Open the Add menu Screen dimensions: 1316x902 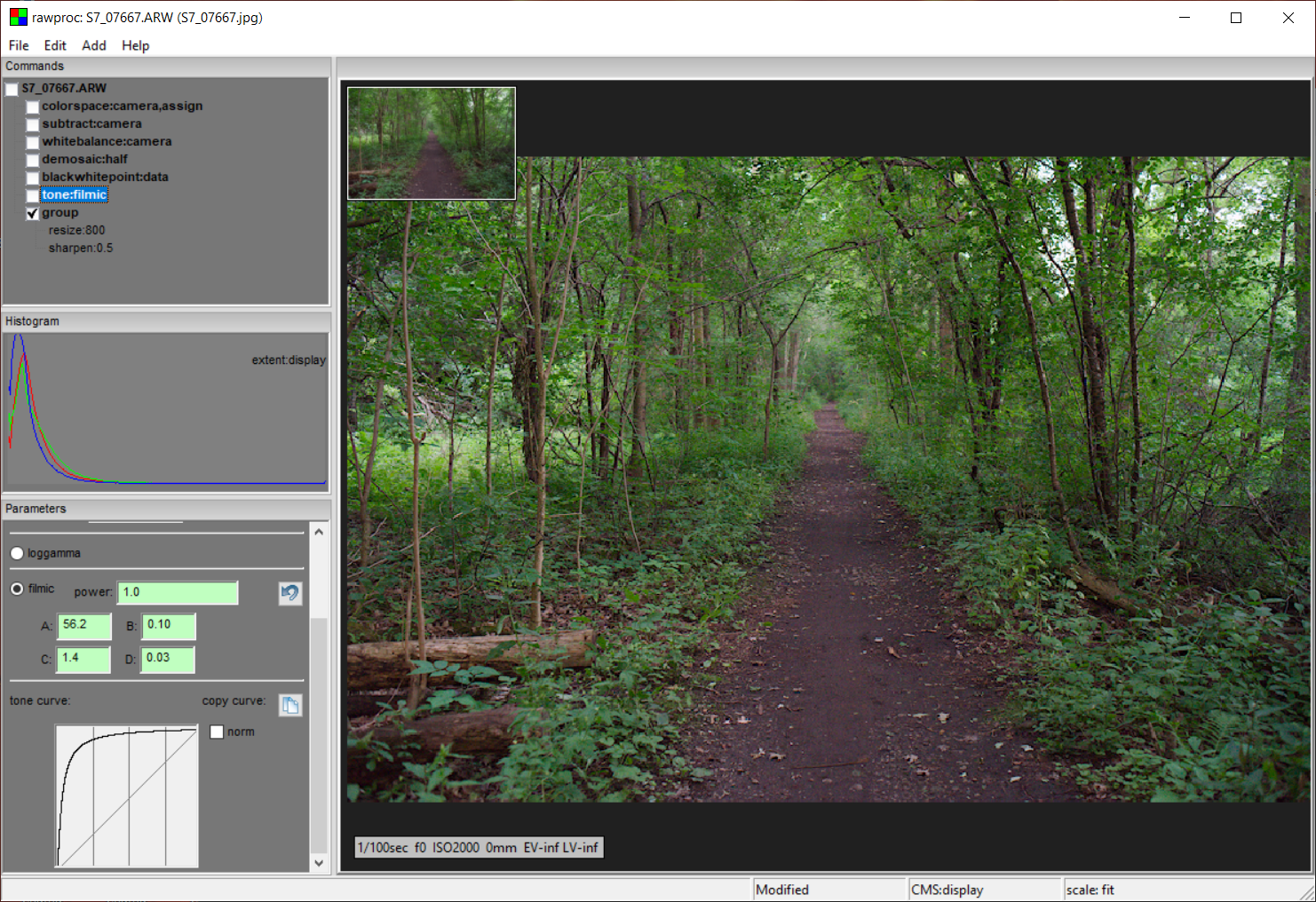pos(93,45)
